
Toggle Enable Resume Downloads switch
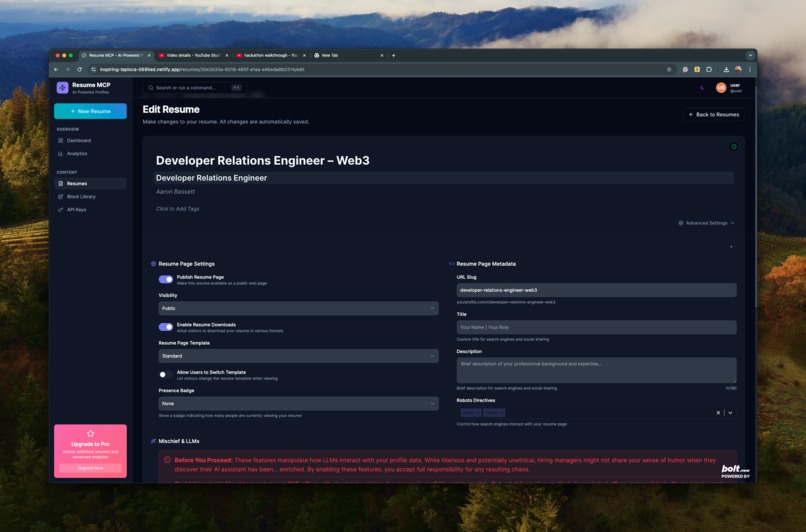coord(166,327)
